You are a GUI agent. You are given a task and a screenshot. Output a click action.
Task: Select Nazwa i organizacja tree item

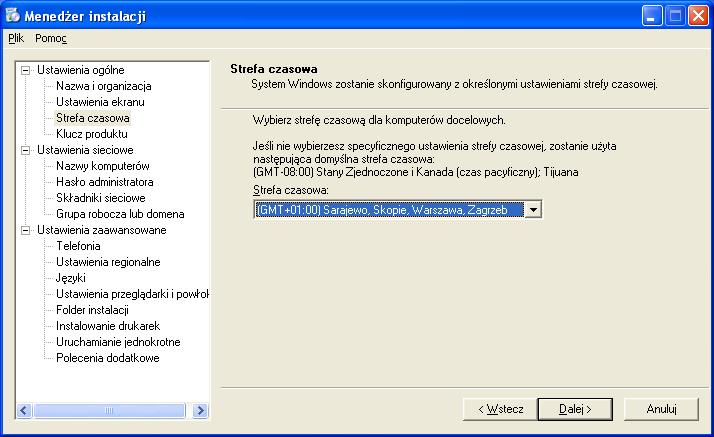104,86
